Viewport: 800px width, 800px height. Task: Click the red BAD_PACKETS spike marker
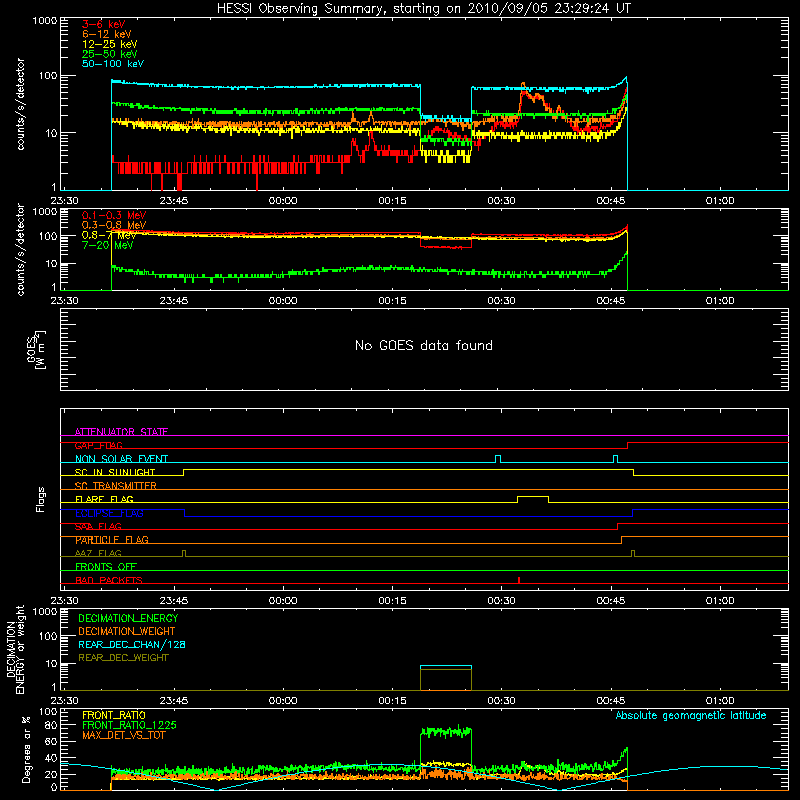click(x=519, y=580)
